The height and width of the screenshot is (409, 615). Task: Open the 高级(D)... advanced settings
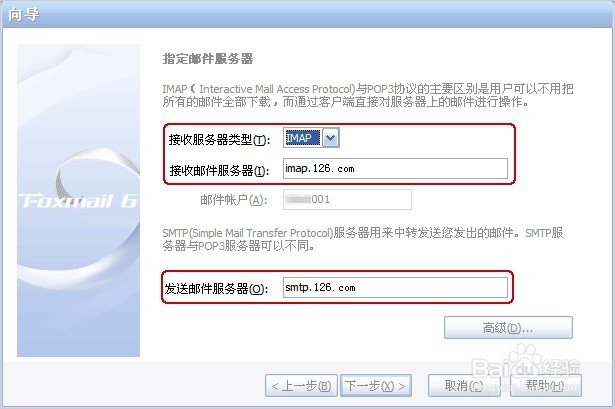pyautogui.click(x=508, y=327)
